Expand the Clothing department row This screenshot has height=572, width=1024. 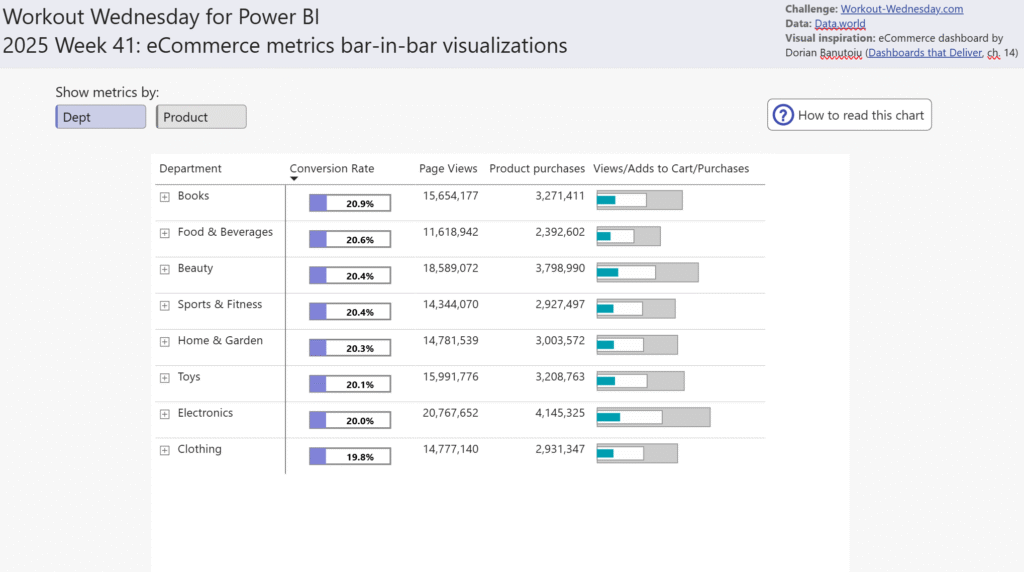point(165,450)
